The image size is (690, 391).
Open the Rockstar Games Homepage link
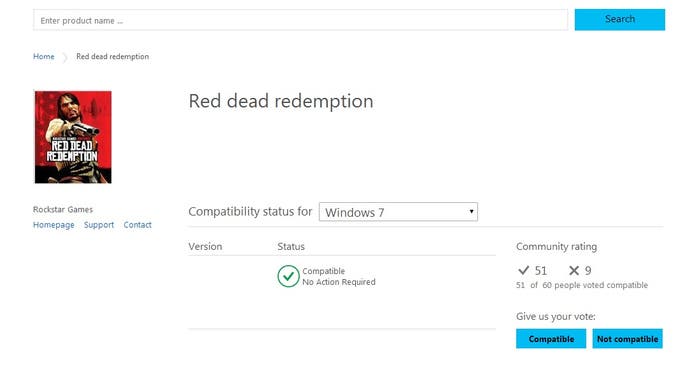(54, 225)
